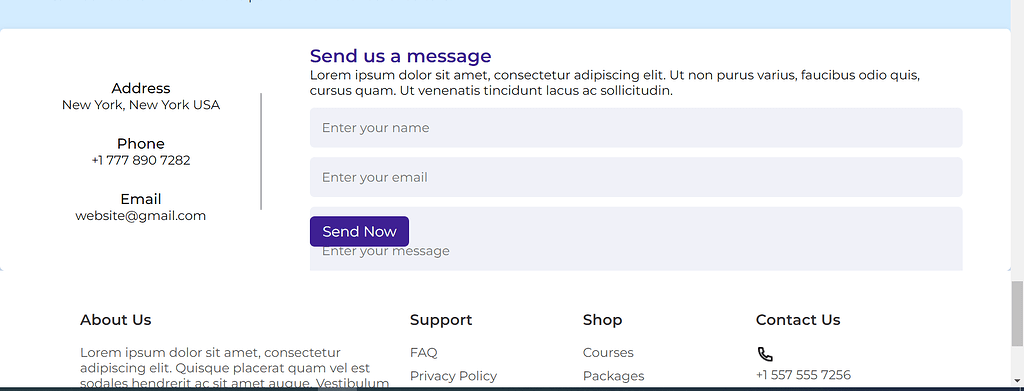Submit the form with Send Now
The height and width of the screenshot is (391, 1024).
pos(359,232)
